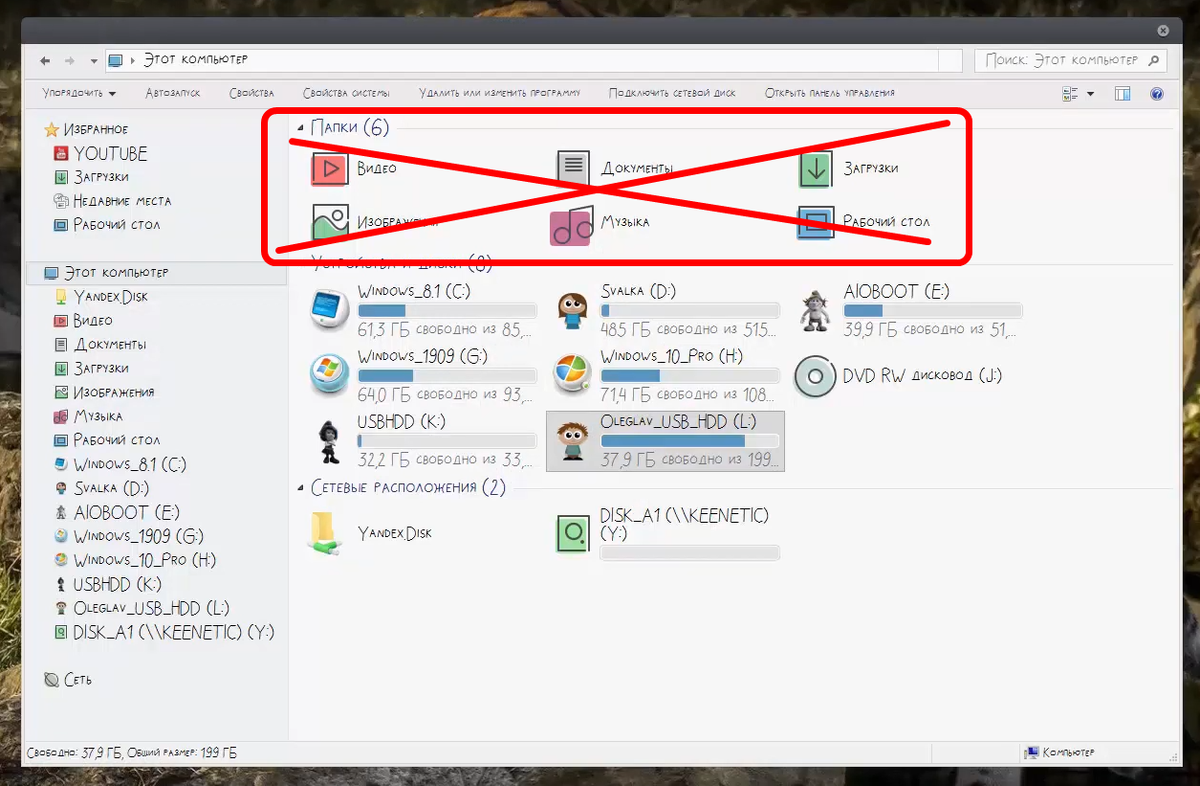This screenshot has height=786, width=1200.
Task: Click the computer icon in address bar
Action: coord(116,61)
